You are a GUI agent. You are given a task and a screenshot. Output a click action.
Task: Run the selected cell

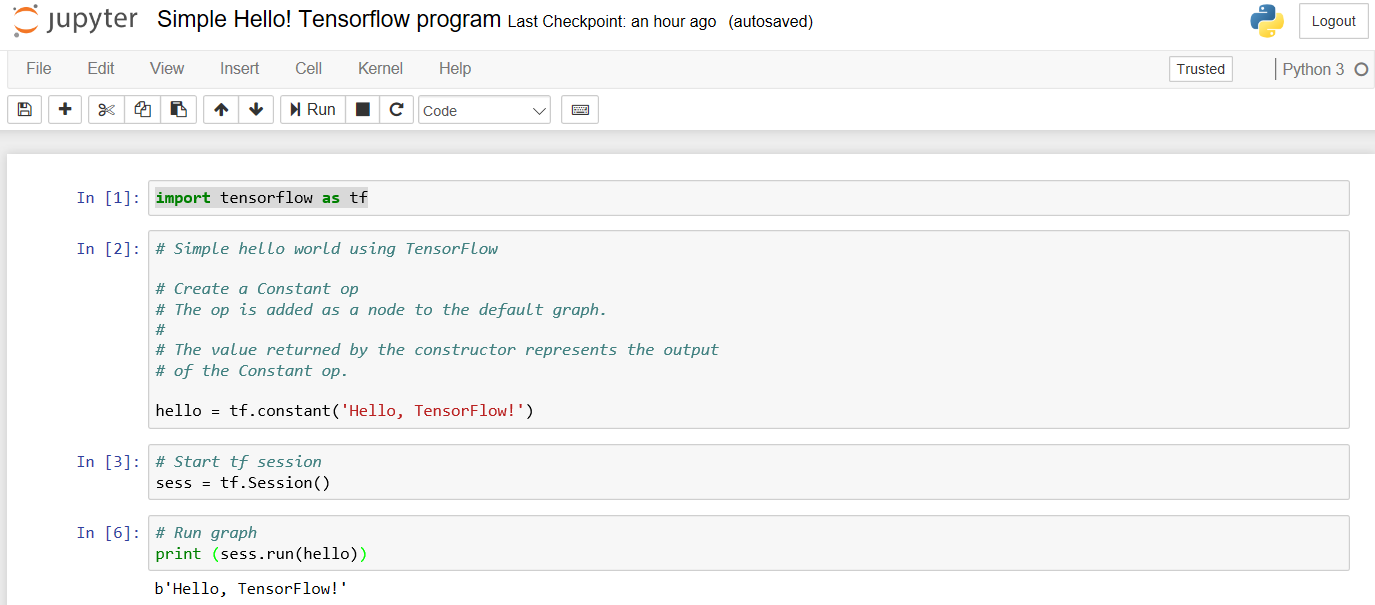point(311,109)
